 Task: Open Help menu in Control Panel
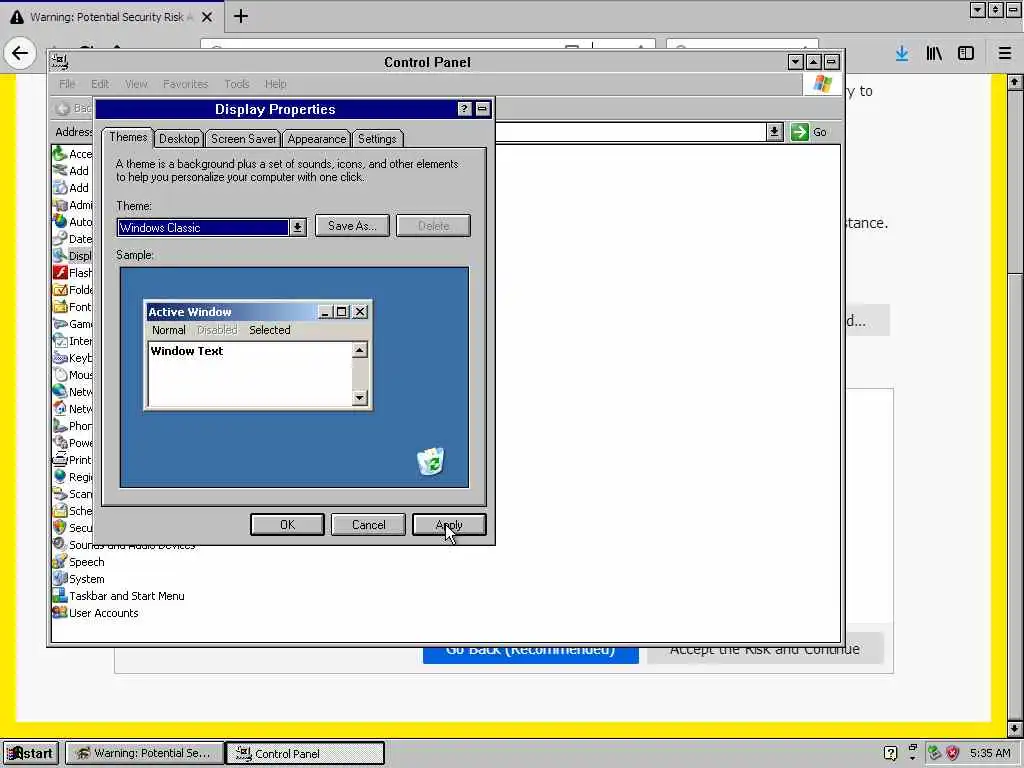pos(276,84)
